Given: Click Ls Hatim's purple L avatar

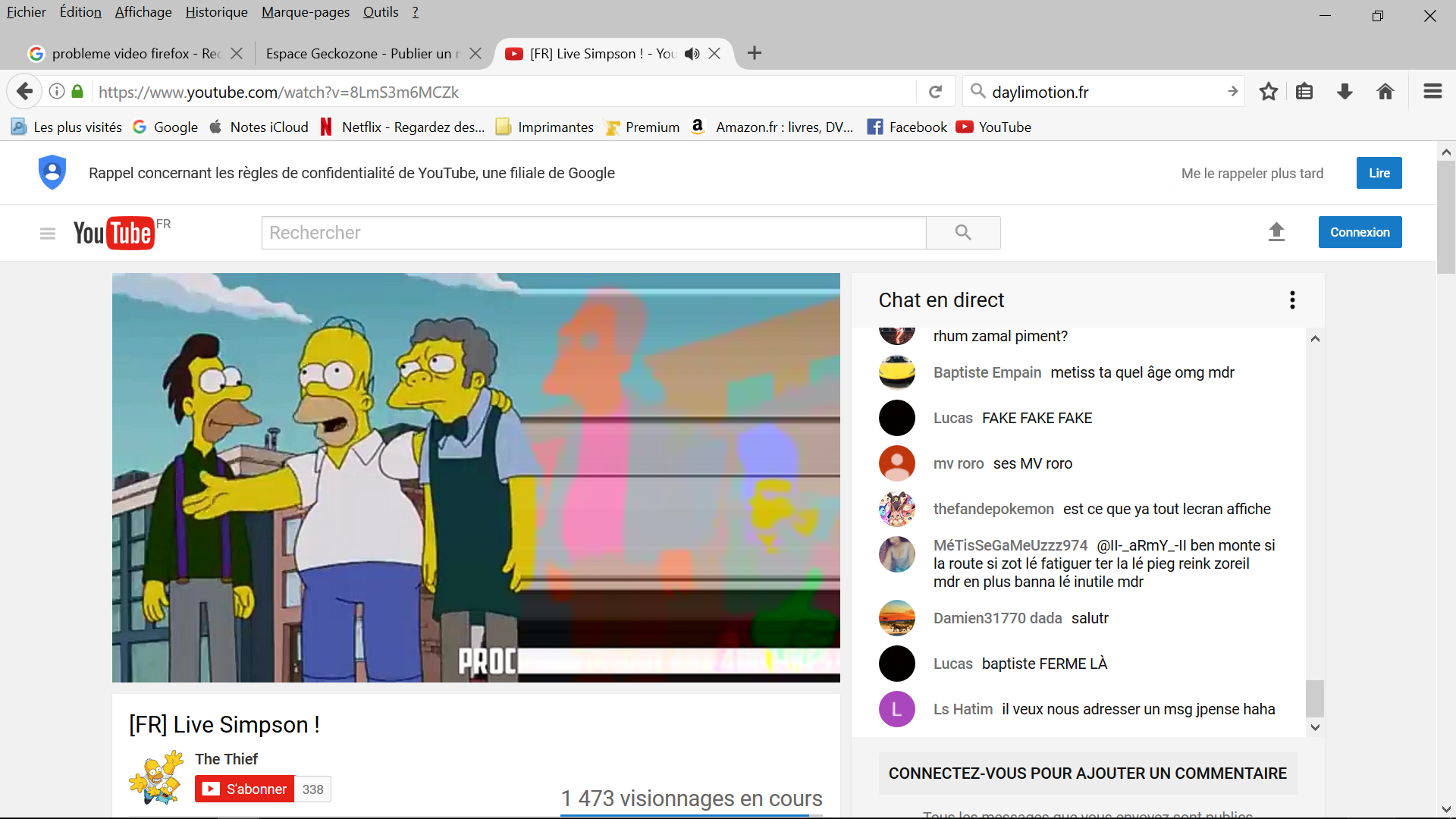Looking at the screenshot, I should pos(897,709).
